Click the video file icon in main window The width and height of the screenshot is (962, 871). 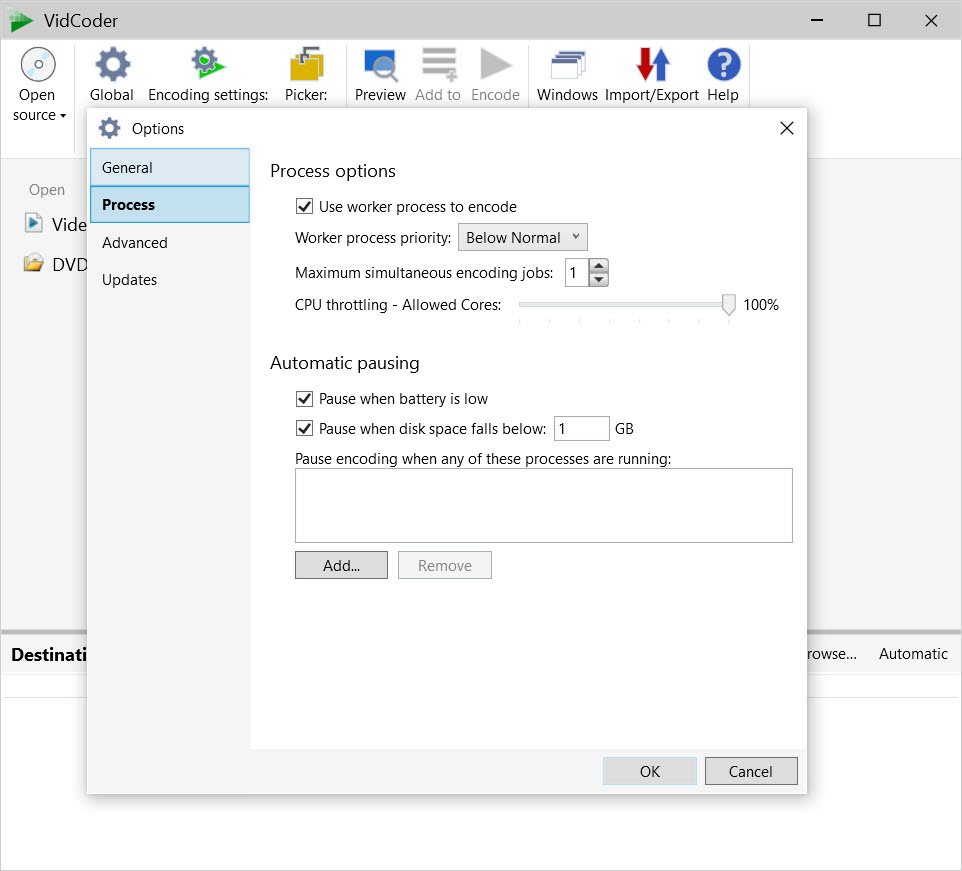coord(34,223)
